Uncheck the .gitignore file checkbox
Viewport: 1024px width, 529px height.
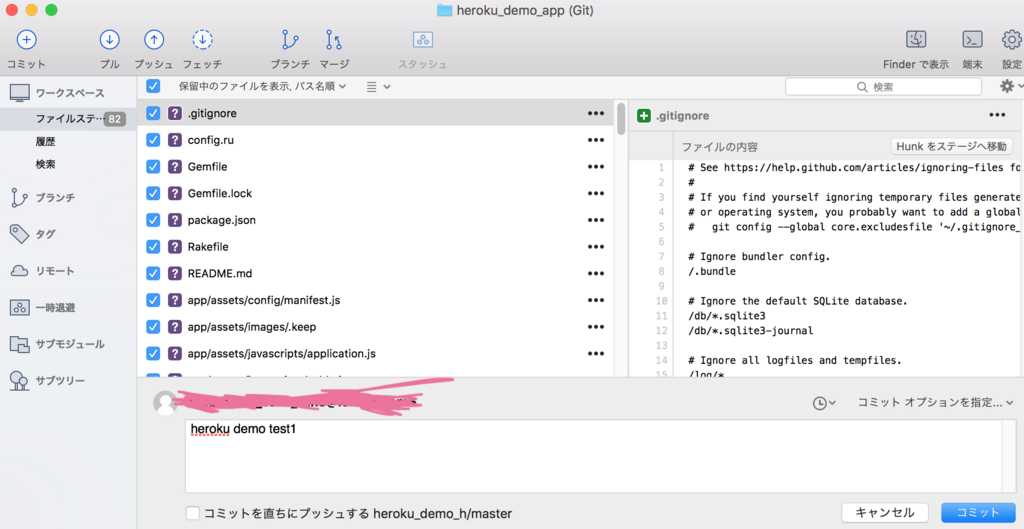click(x=153, y=113)
